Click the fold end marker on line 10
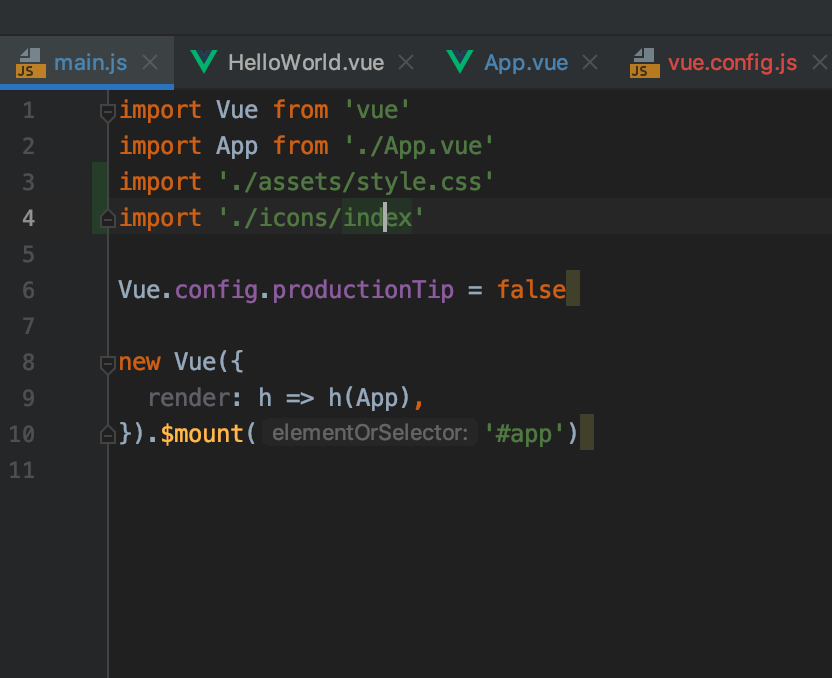 coord(108,435)
